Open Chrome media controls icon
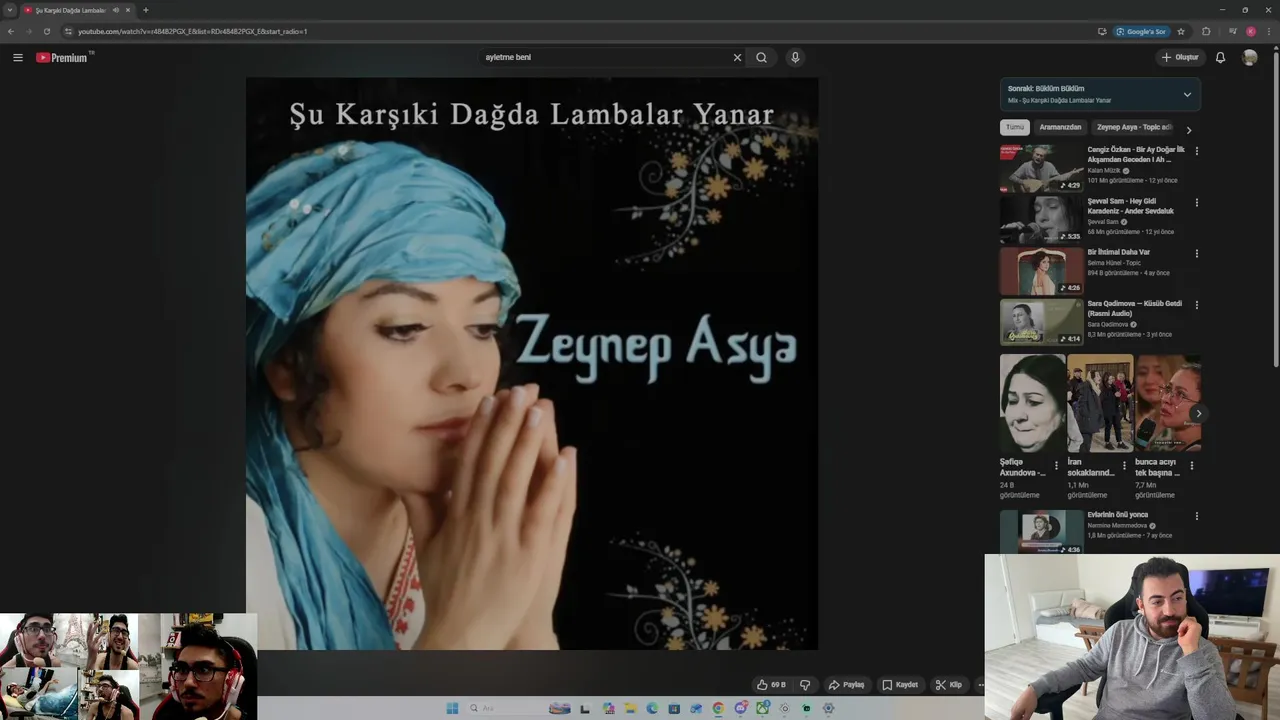1280x720 pixels. [x=1232, y=31]
